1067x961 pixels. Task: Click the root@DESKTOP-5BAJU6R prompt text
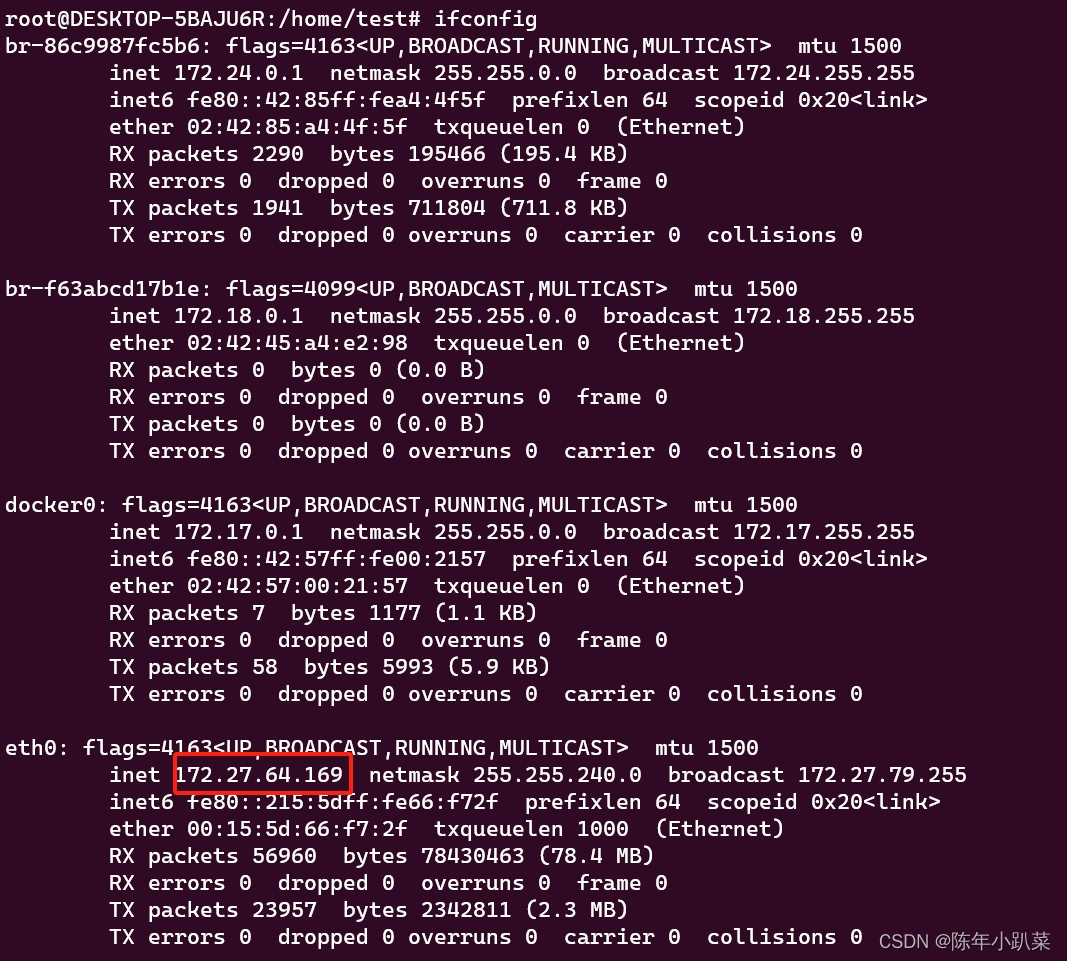[135, 19]
